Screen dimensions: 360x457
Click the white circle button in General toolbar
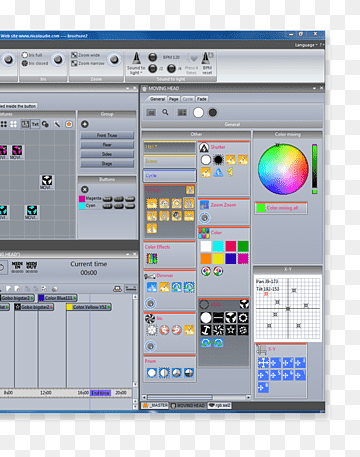click(x=198, y=113)
